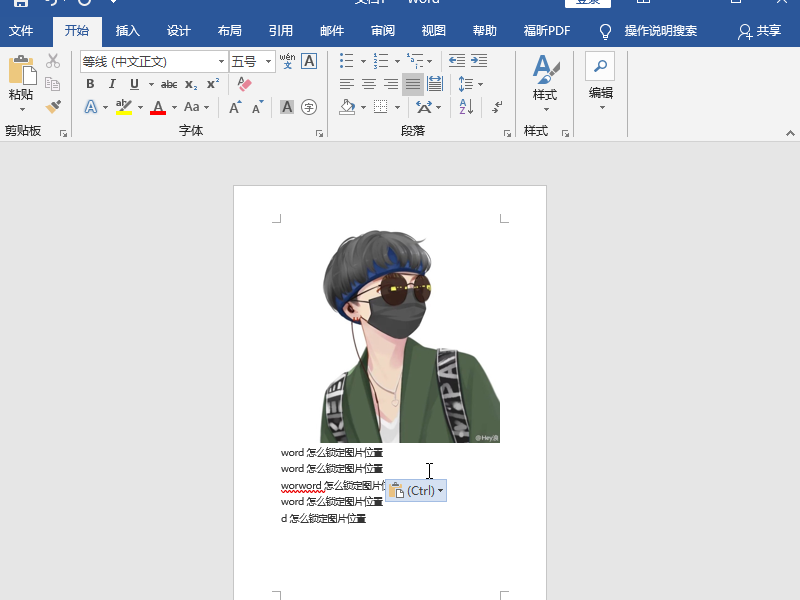Image resolution: width=800 pixels, height=600 pixels.
Task: Click the Cut scissors icon
Action: [53, 62]
